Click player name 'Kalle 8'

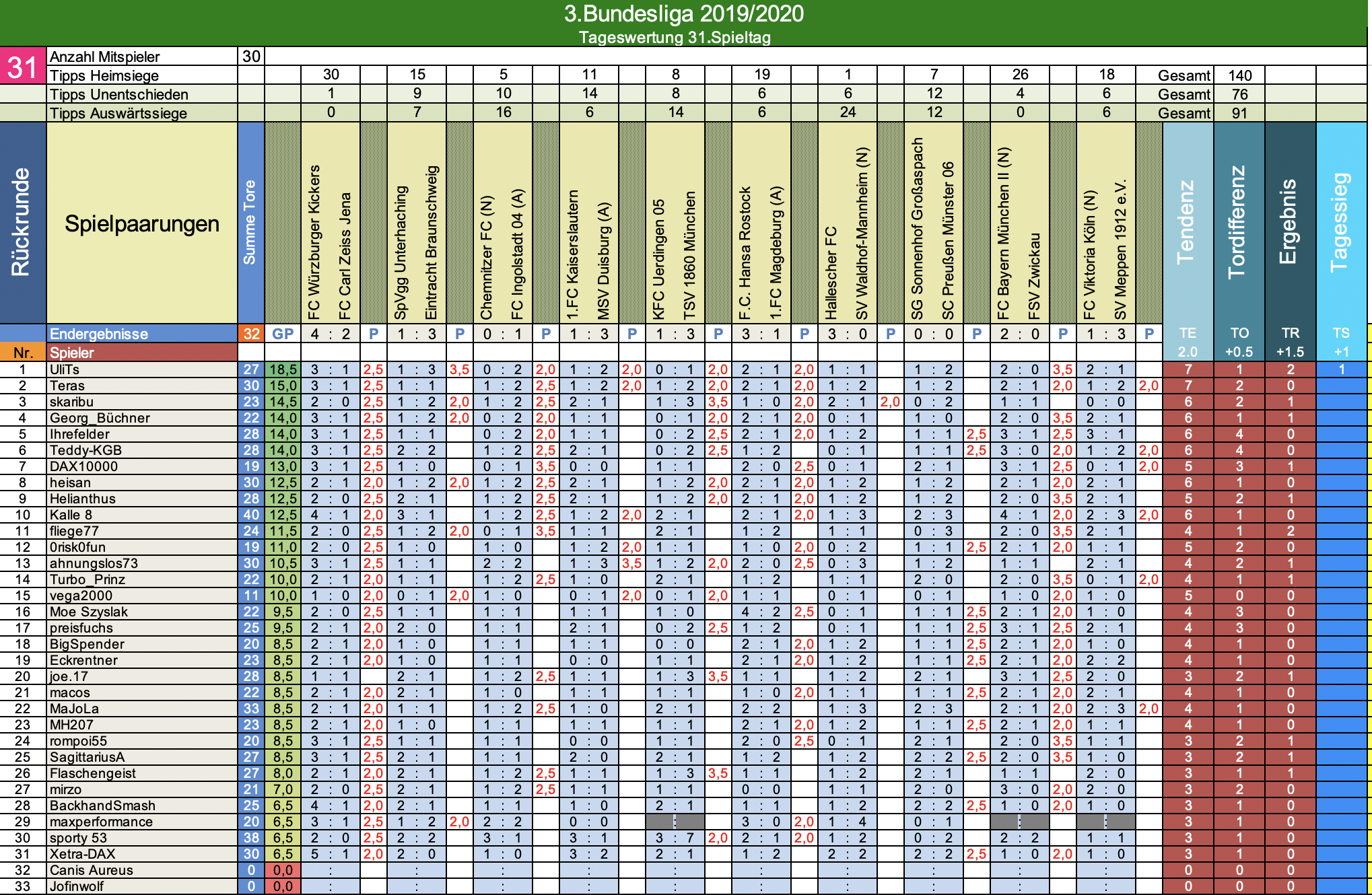[x=71, y=515]
